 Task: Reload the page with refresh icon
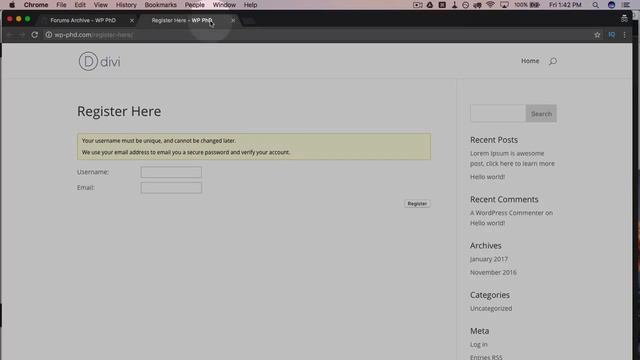coord(35,35)
